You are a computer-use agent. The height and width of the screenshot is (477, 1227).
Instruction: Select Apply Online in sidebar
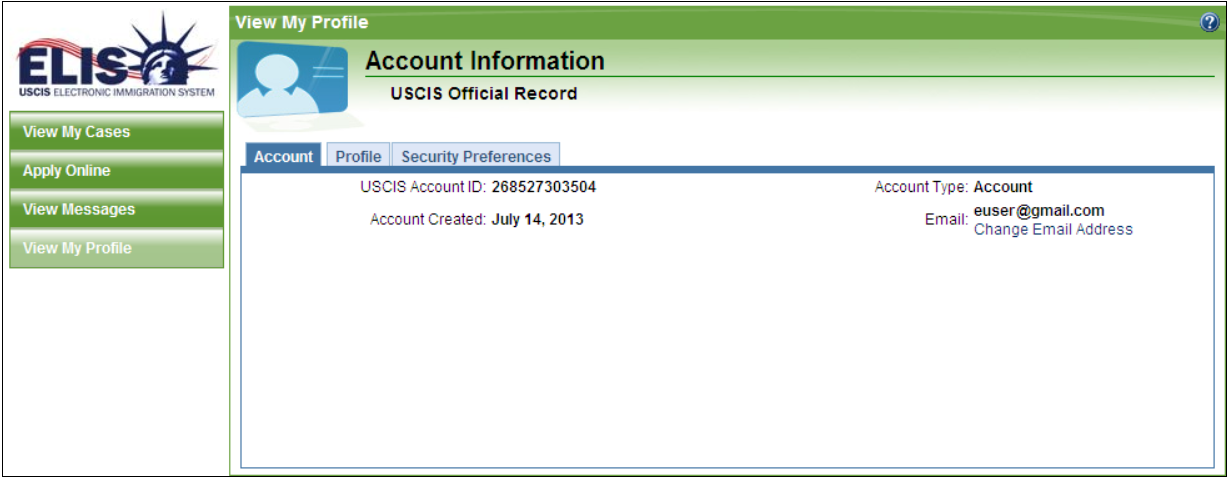point(116,171)
